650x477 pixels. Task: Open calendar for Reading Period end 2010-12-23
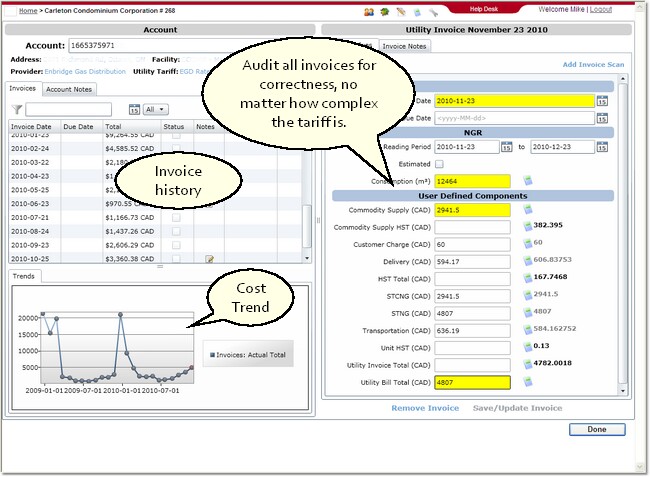(x=602, y=147)
